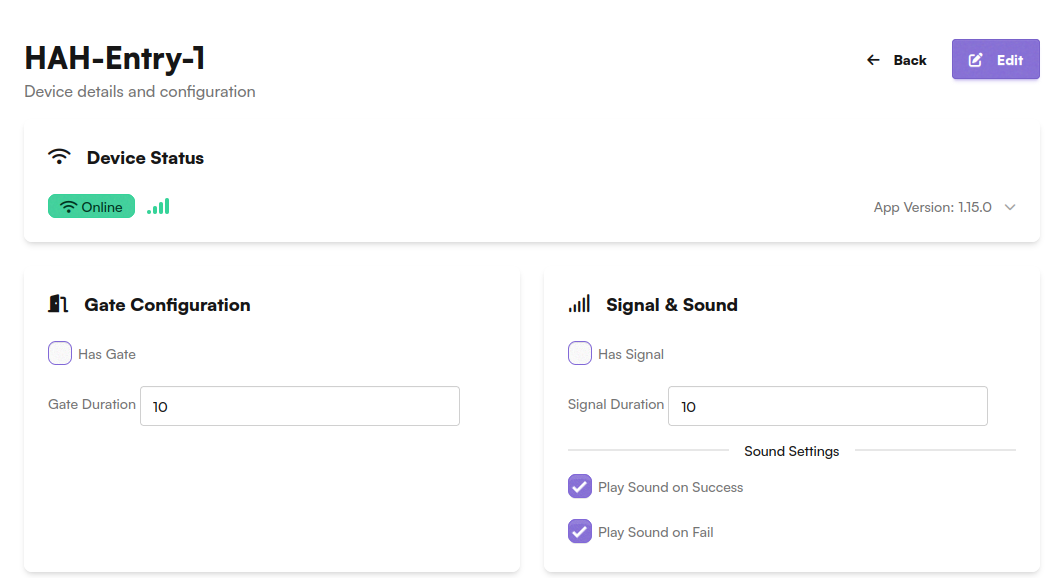Click the pencil icon on the Edit button
This screenshot has width=1057, height=578.
(976, 60)
